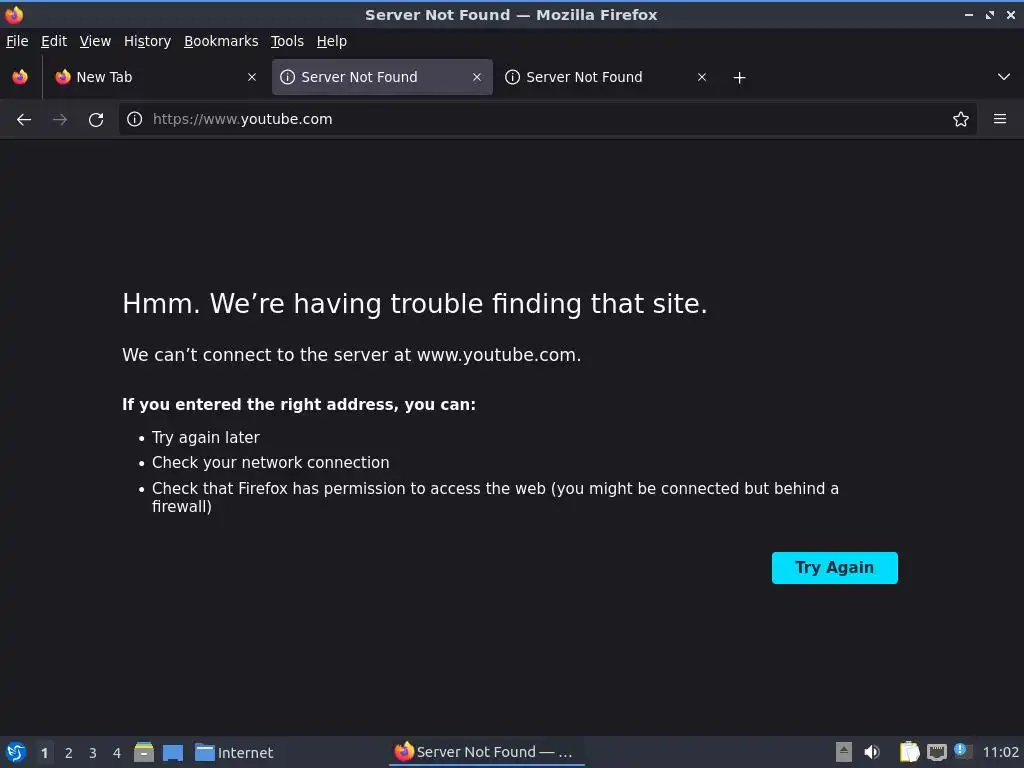
Task: Maximize the Firefox window
Action: [x=990, y=14]
